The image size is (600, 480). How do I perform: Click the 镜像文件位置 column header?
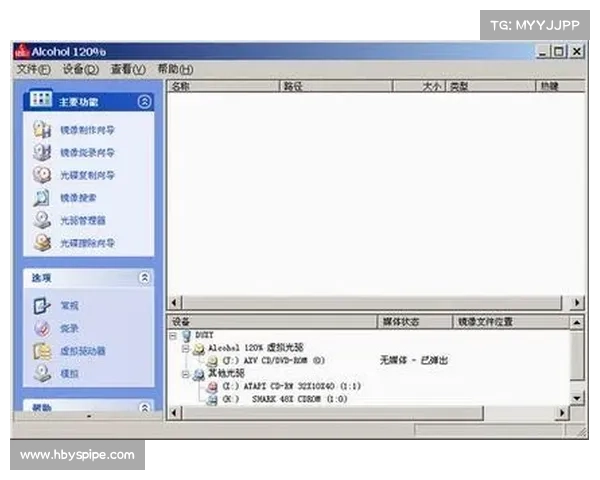(511, 322)
